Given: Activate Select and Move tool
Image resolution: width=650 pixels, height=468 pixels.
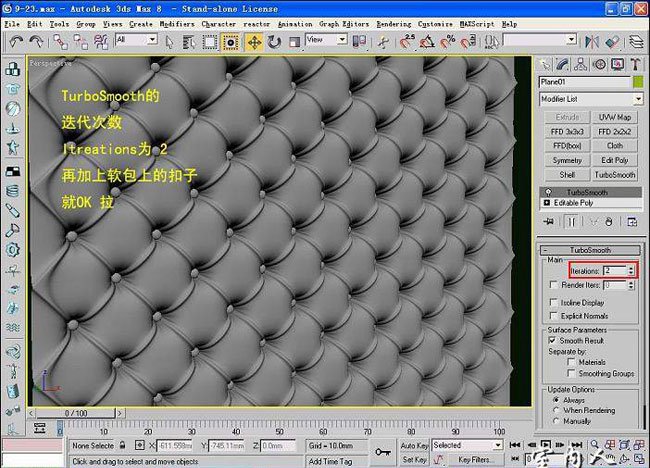Looking at the screenshot, I should (x=254, y=42).
